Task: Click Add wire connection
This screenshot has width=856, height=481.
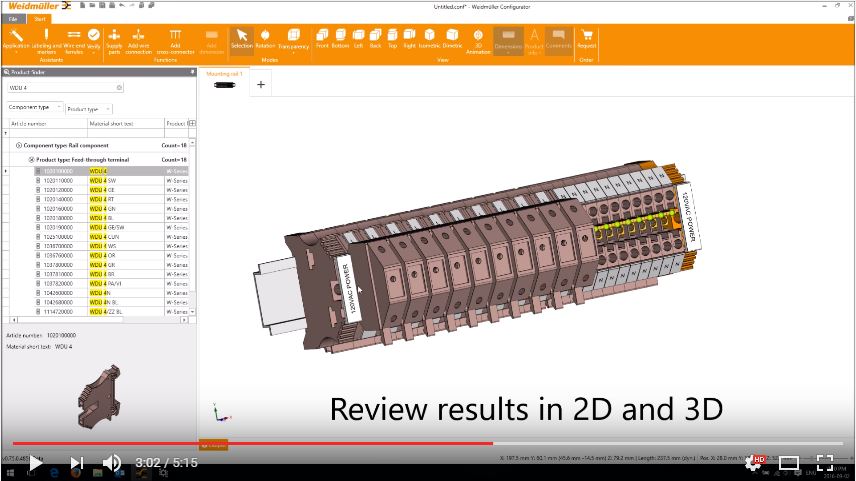Action: (x=139, y=41)
